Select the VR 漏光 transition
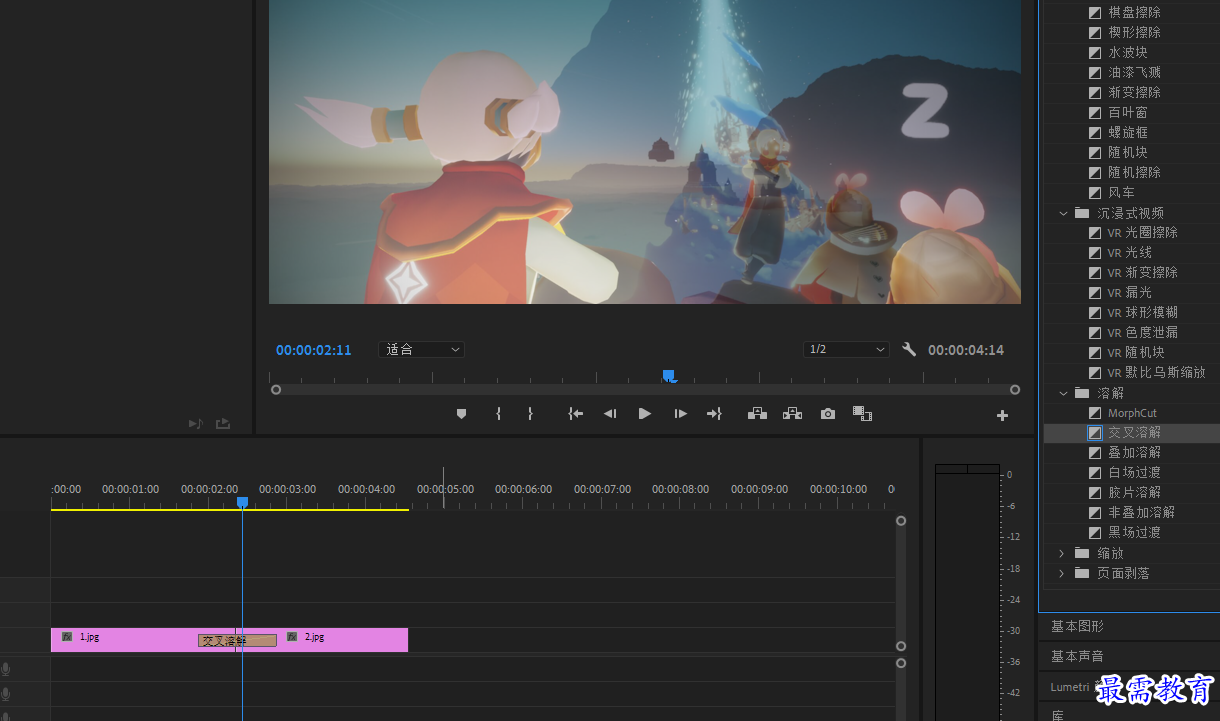Viewport: 1220px width, 721px height. (x=1129, y=292)
